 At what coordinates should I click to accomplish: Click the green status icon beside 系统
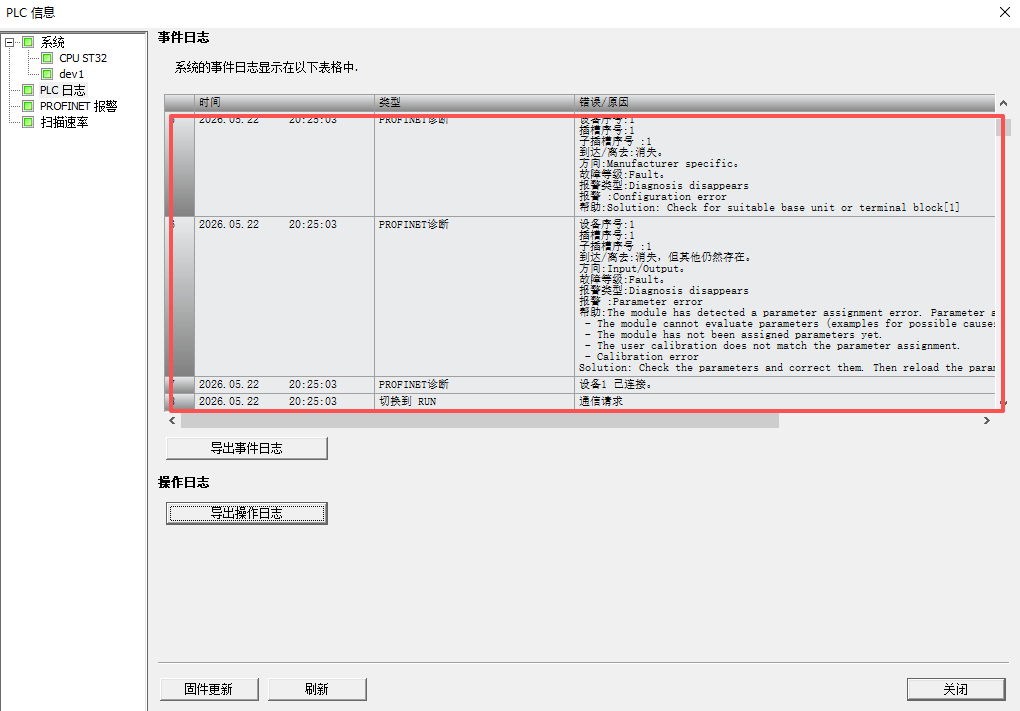(28, 42)
